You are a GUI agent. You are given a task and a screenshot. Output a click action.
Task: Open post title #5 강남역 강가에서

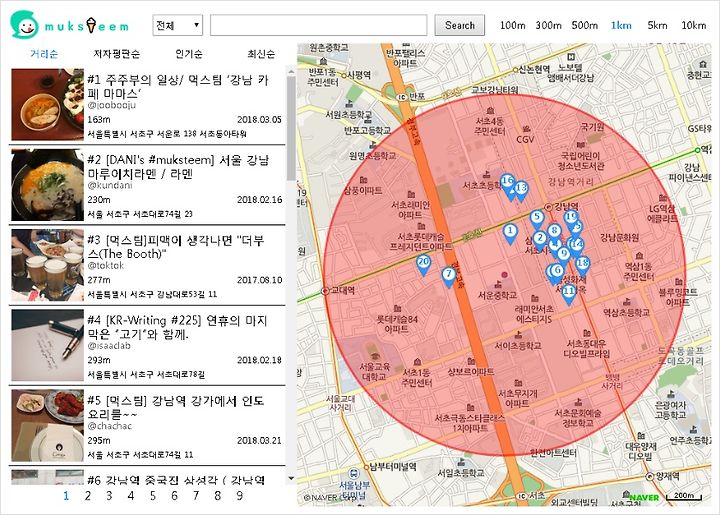tap(176, 407)
